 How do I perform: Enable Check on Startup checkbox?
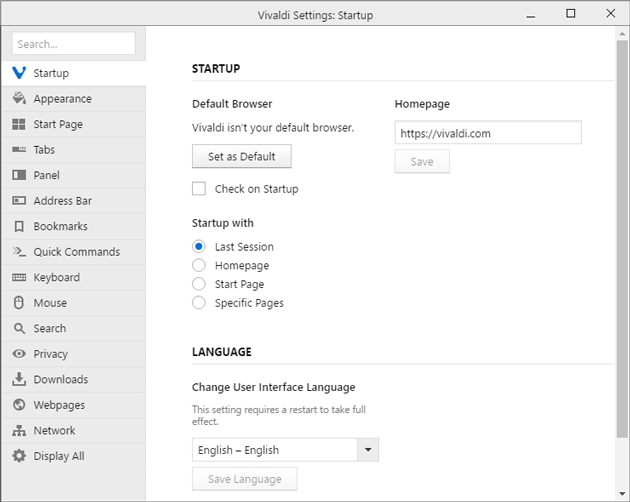point(199,189)
